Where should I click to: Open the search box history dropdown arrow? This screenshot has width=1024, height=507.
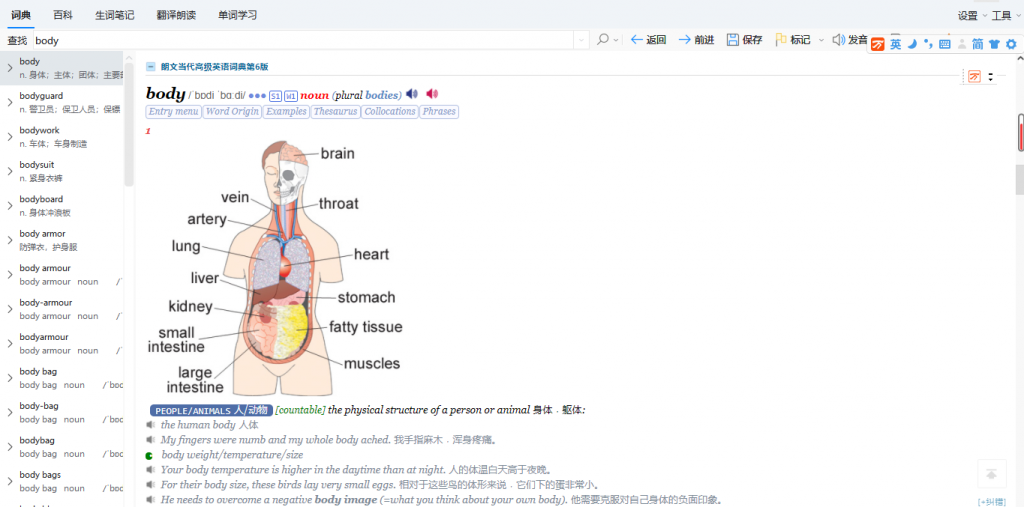click(581, 41)
